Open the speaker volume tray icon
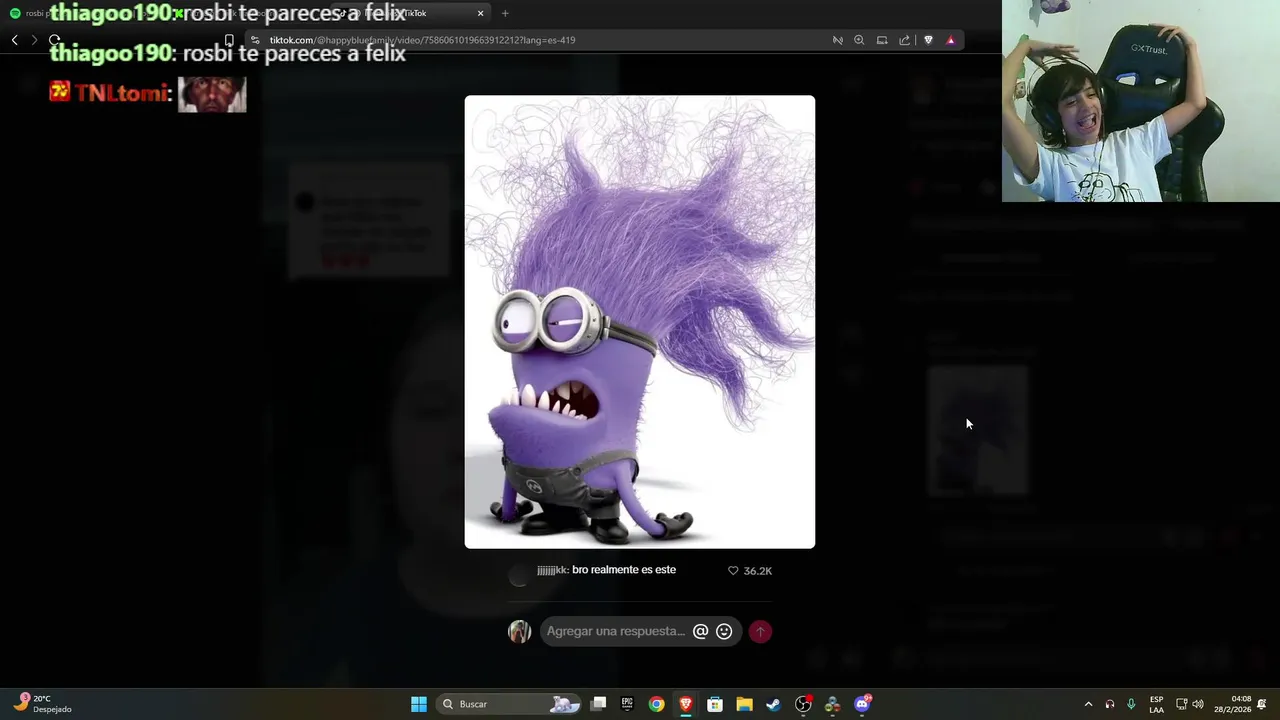This screenshot has width=1280, height=720. tap(1198, 704)
